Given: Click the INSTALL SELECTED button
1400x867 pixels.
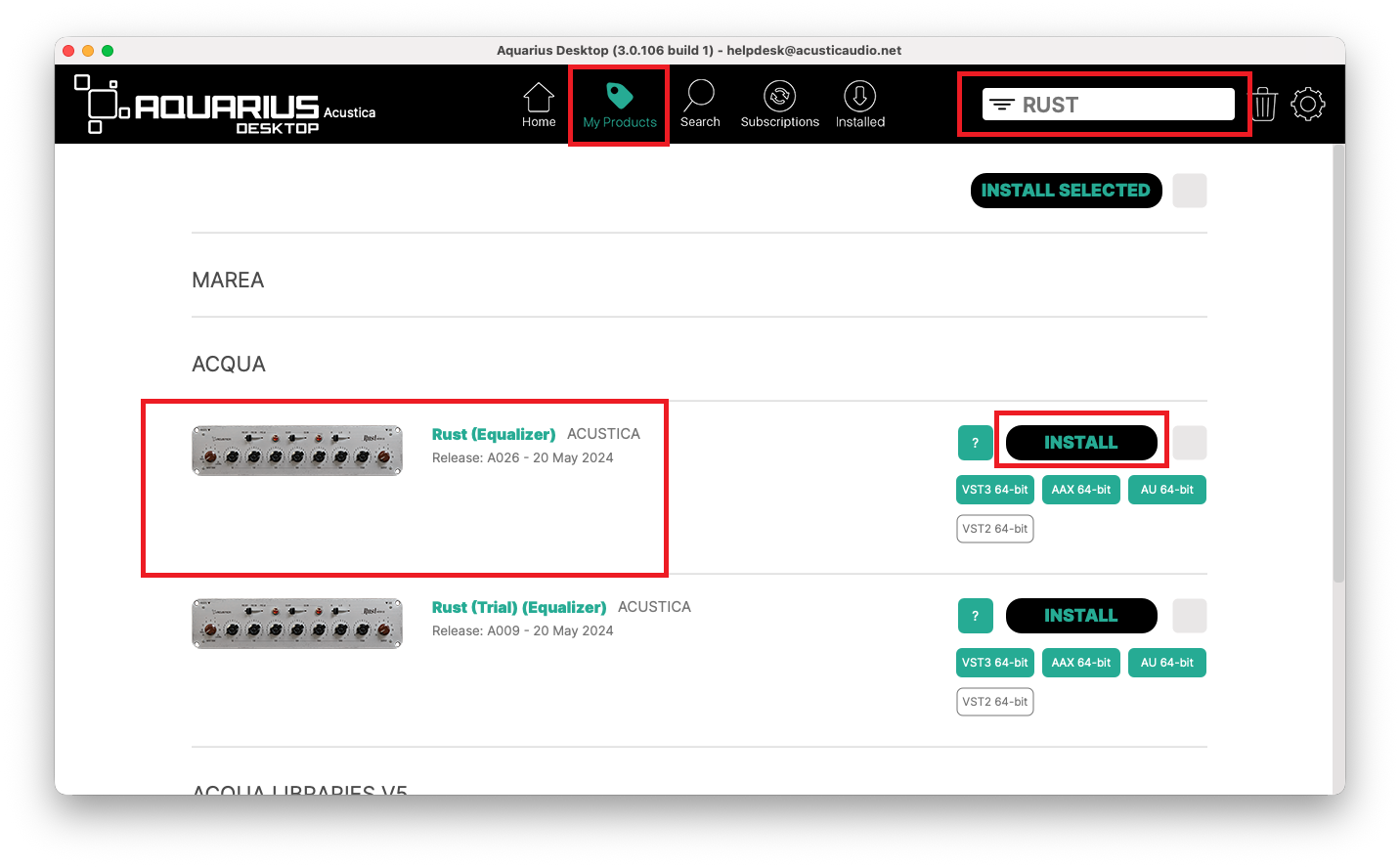Looking at the screenshot, I should (x=1066, y=191).
